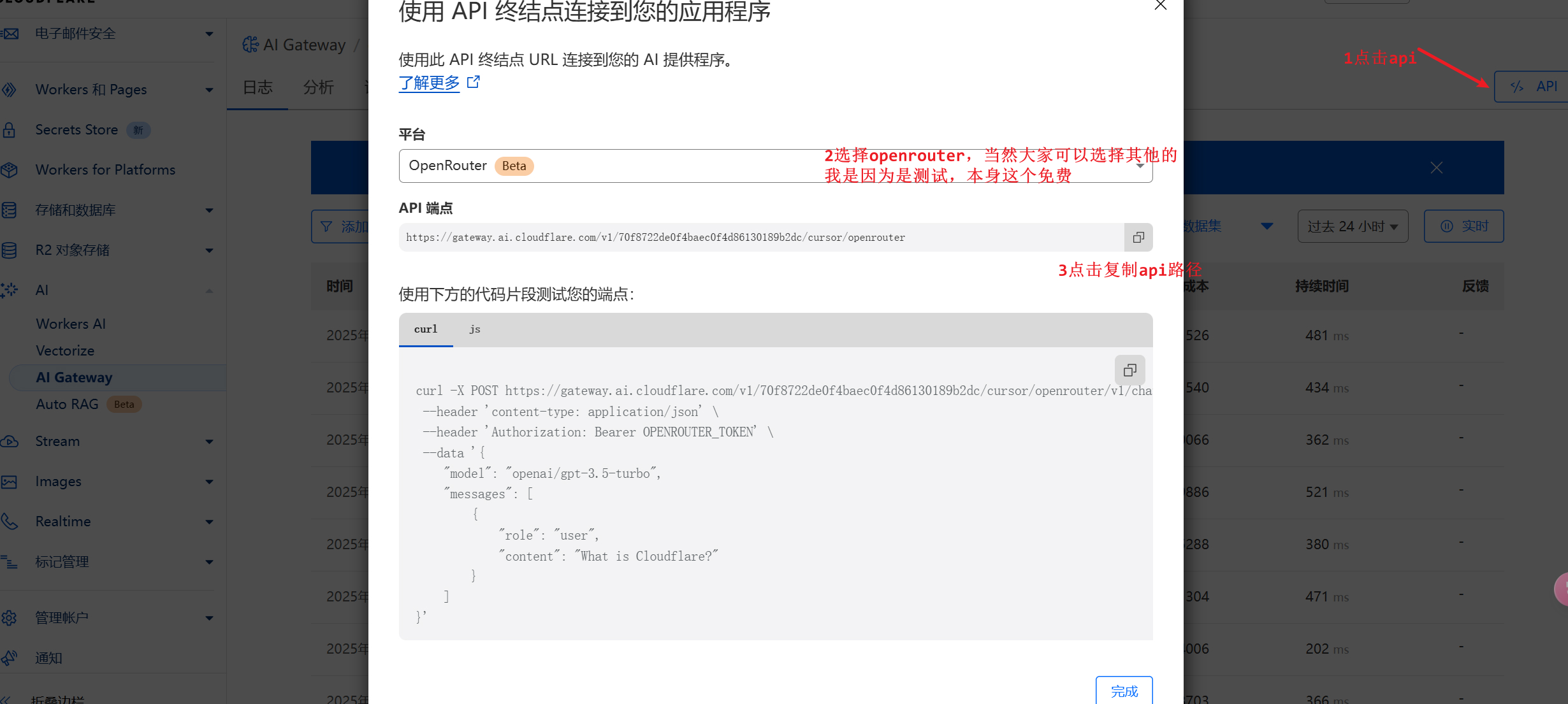Viewport: 1568px width, 704px height.
Task: Click the Workers for Platforms cube icon
Action: coord(9,170)
